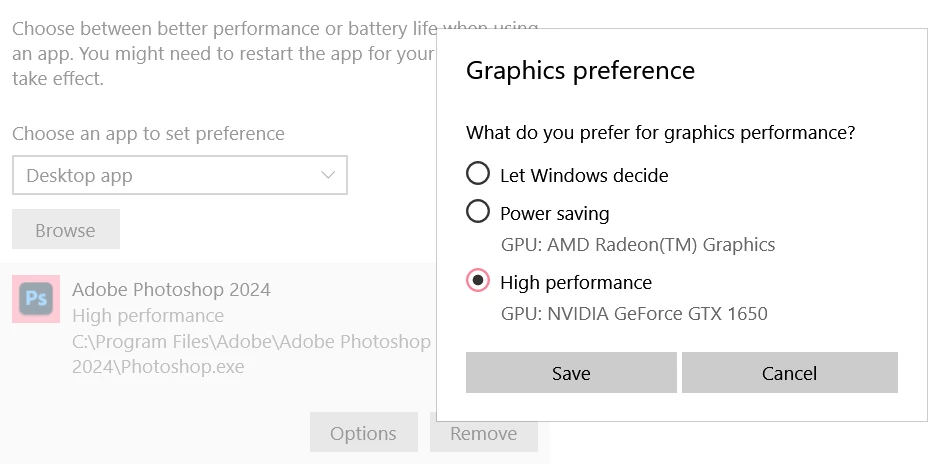Cancel the Graphics preference dialog
This screenshot has height=471, width=937.
click(x=789, y=373)
